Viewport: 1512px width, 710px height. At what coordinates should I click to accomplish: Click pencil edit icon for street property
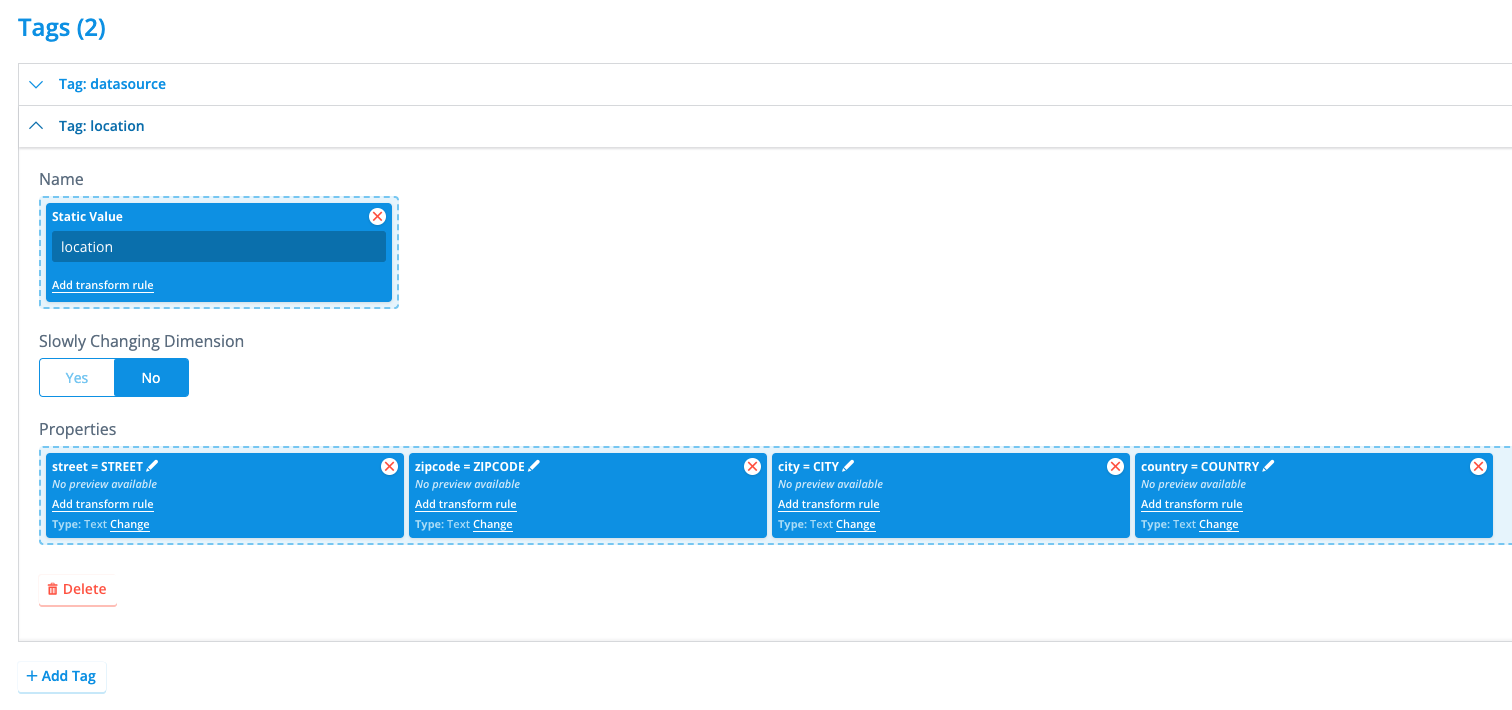(152, 466)
